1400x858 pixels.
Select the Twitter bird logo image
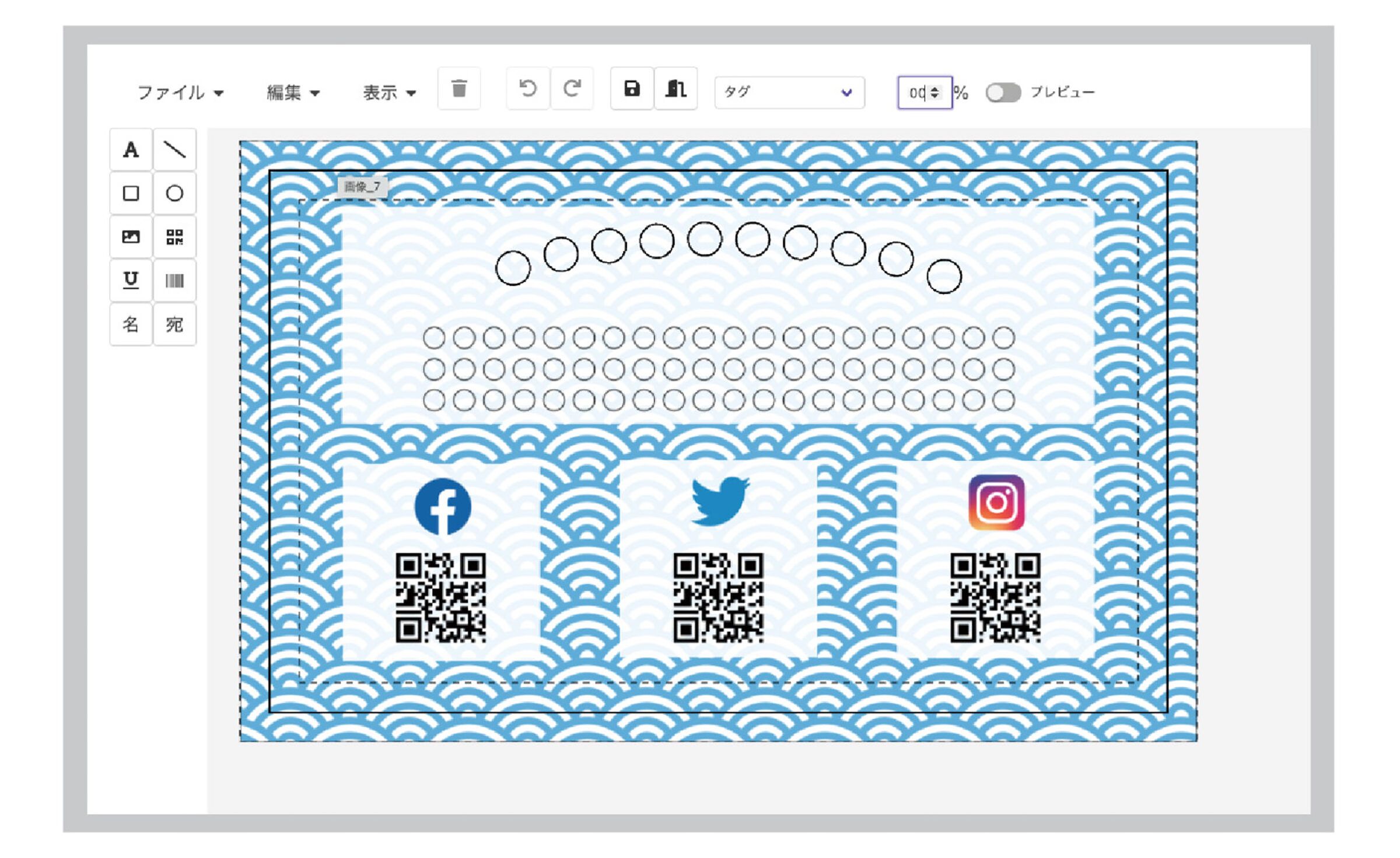(720, 500)
